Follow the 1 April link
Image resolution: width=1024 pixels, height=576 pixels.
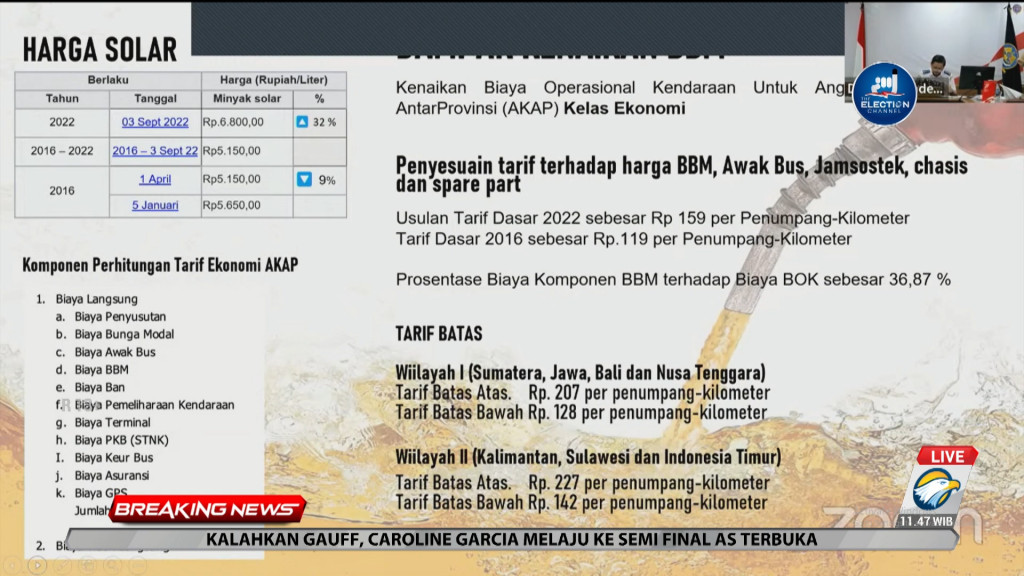pos(155,180)
